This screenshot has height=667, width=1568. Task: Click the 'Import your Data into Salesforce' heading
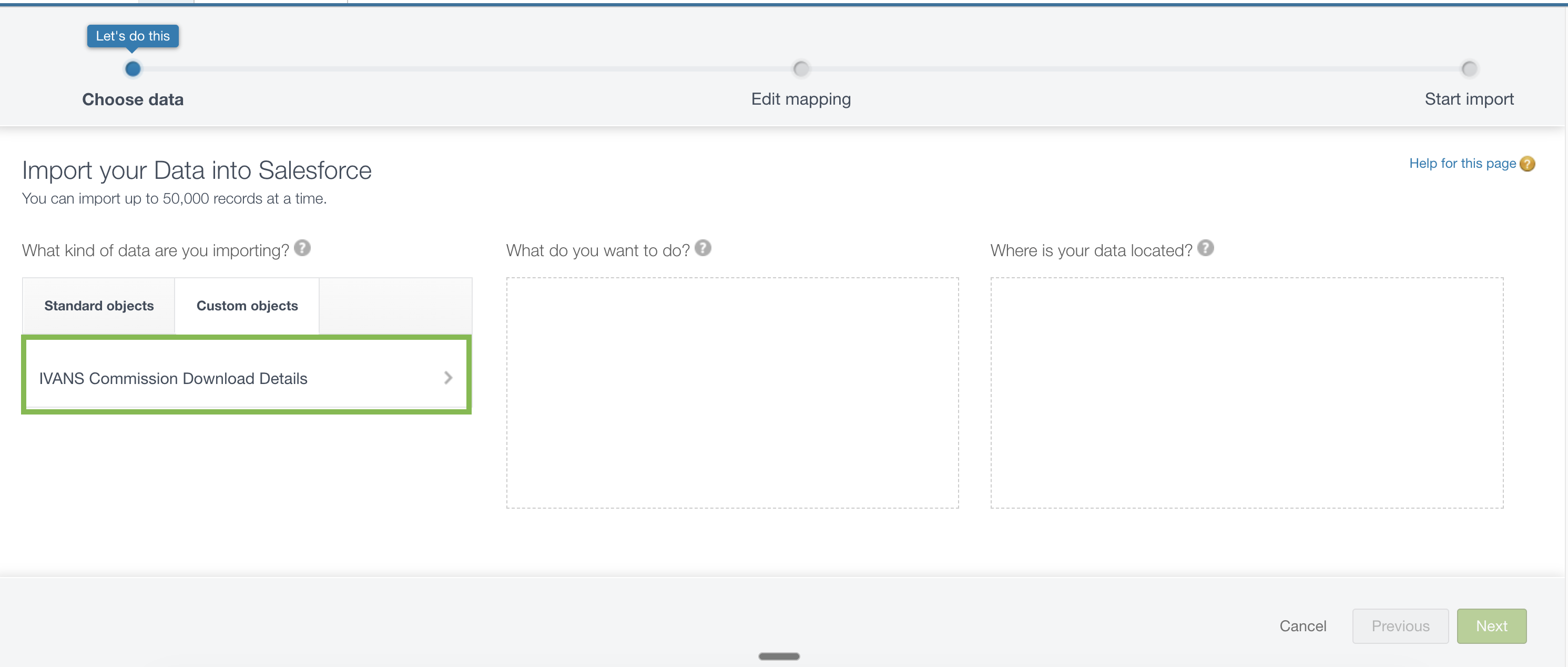click(x=197, y=170)
